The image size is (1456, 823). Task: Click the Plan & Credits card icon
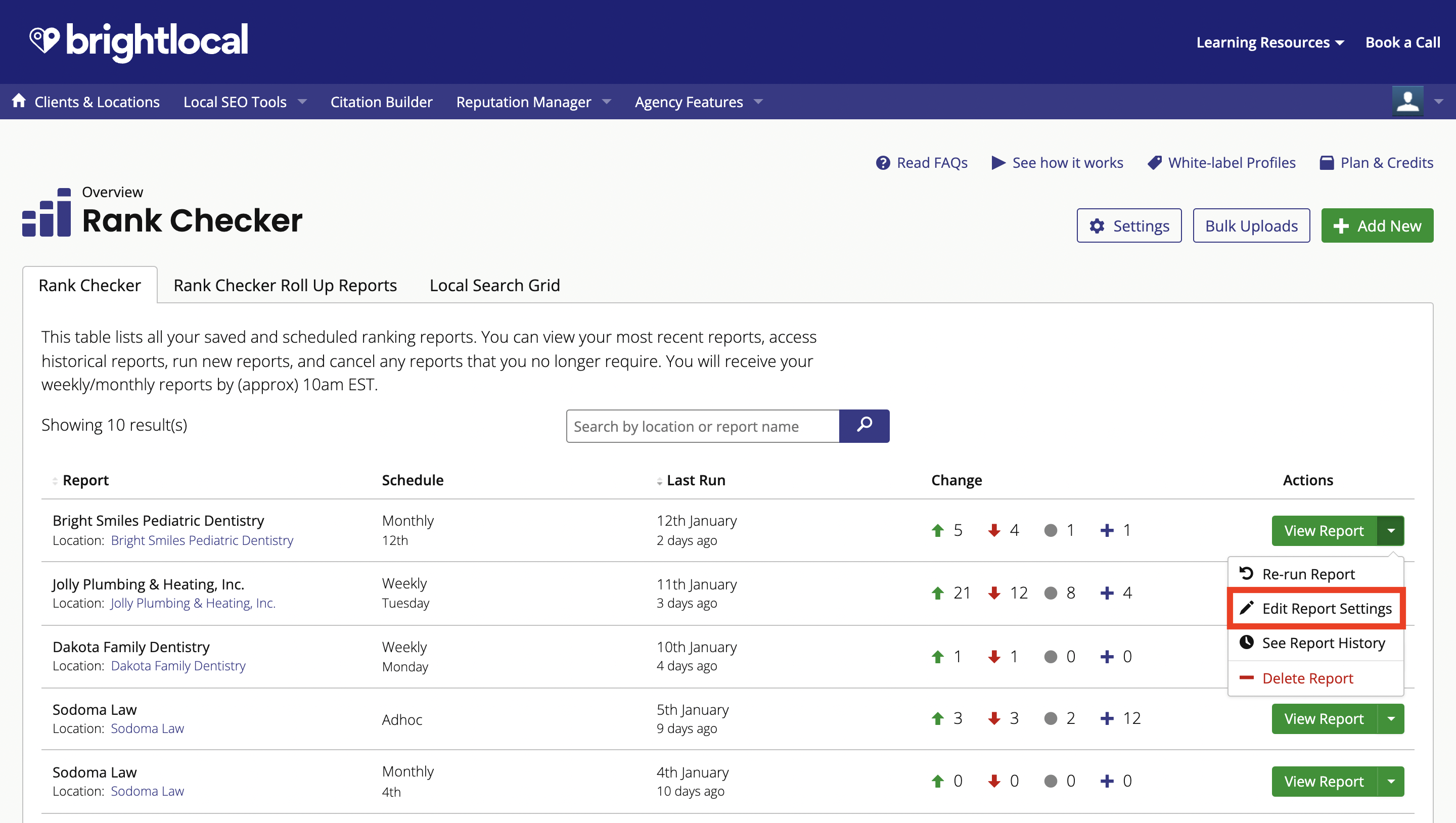click(x=1327, y=163)
